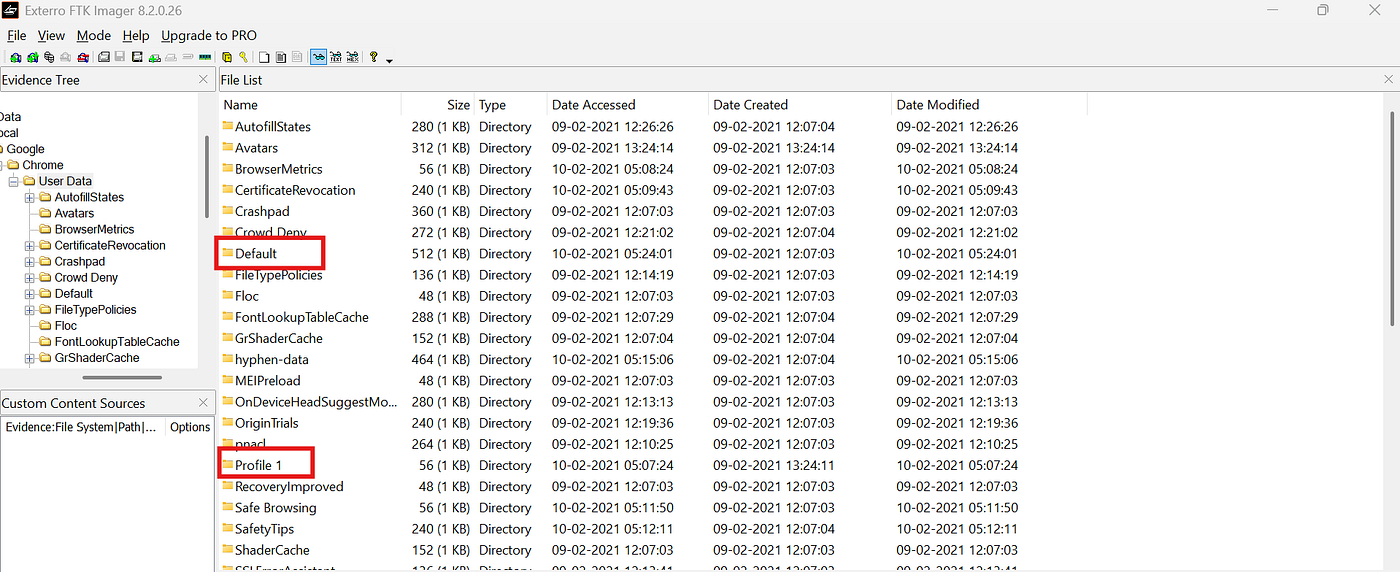The height and width of the screenshot is (572, 1400).
Task: Close the File List panel
Action: (x=1389, y=80)
